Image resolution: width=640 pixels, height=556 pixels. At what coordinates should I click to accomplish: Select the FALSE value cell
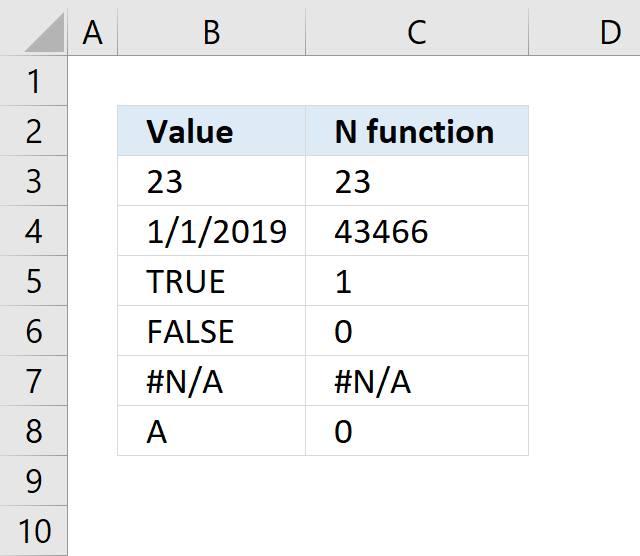coord(211,331)
